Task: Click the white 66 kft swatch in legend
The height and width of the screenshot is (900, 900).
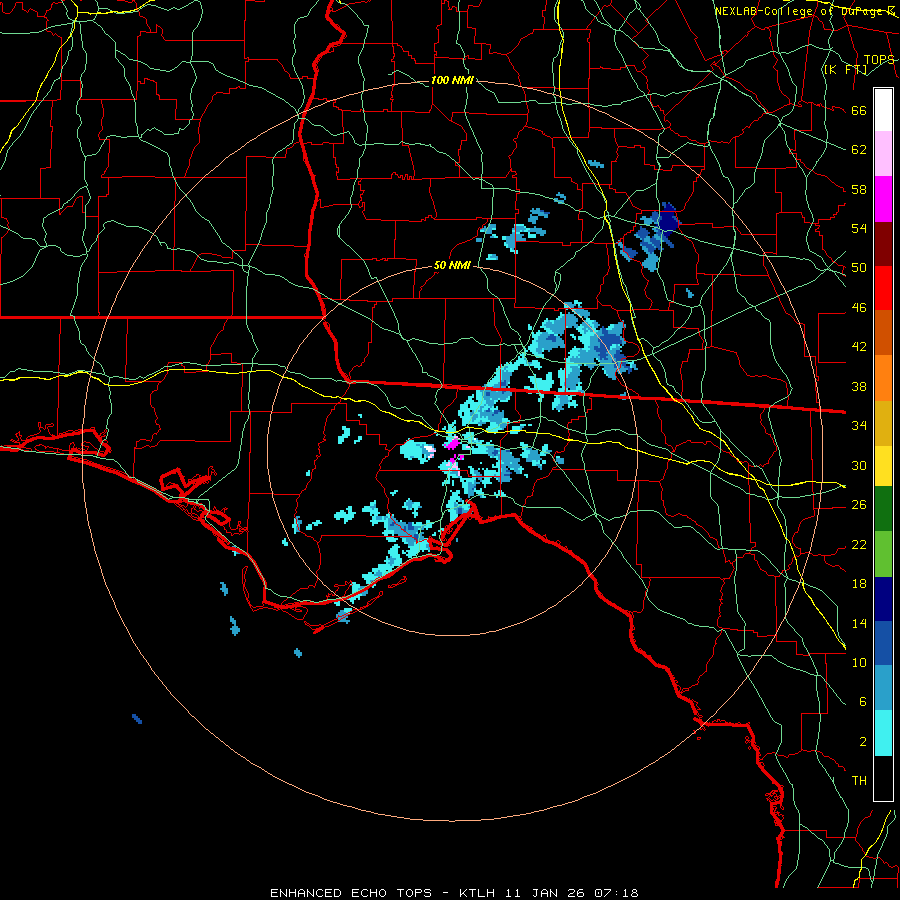Action: [x=883, y=110]
